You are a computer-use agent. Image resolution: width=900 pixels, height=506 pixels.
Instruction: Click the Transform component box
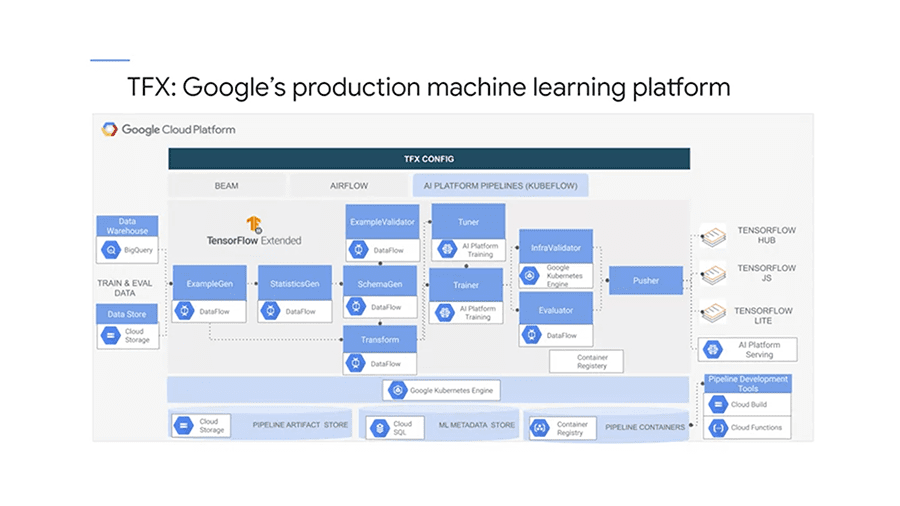tap(380, 339)
